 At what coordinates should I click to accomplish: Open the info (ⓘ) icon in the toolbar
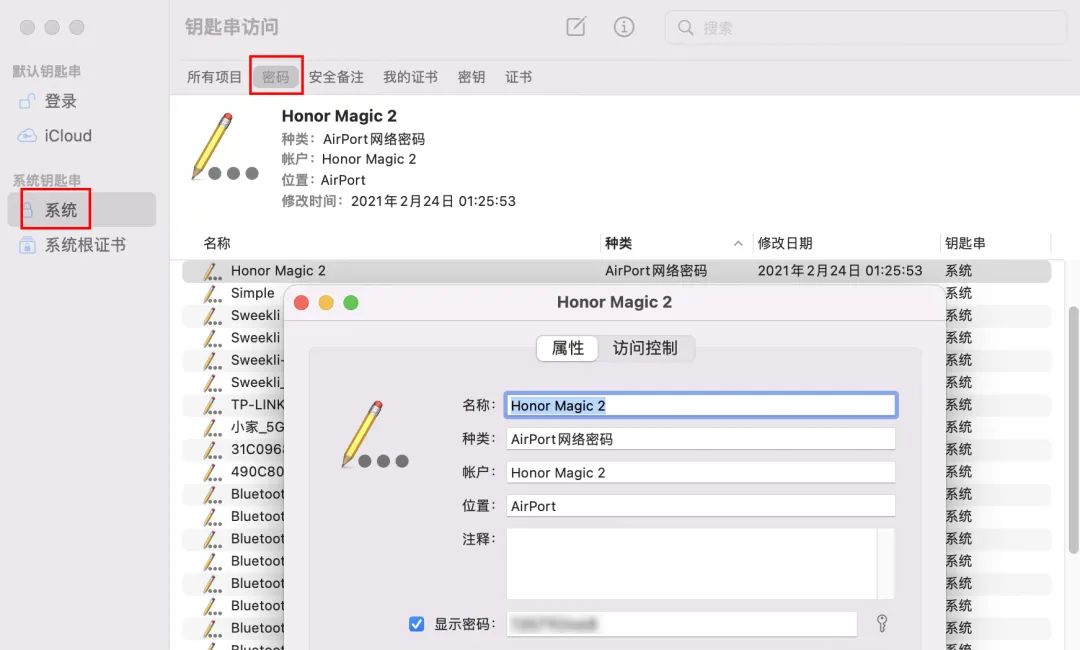tap(624, 27)
